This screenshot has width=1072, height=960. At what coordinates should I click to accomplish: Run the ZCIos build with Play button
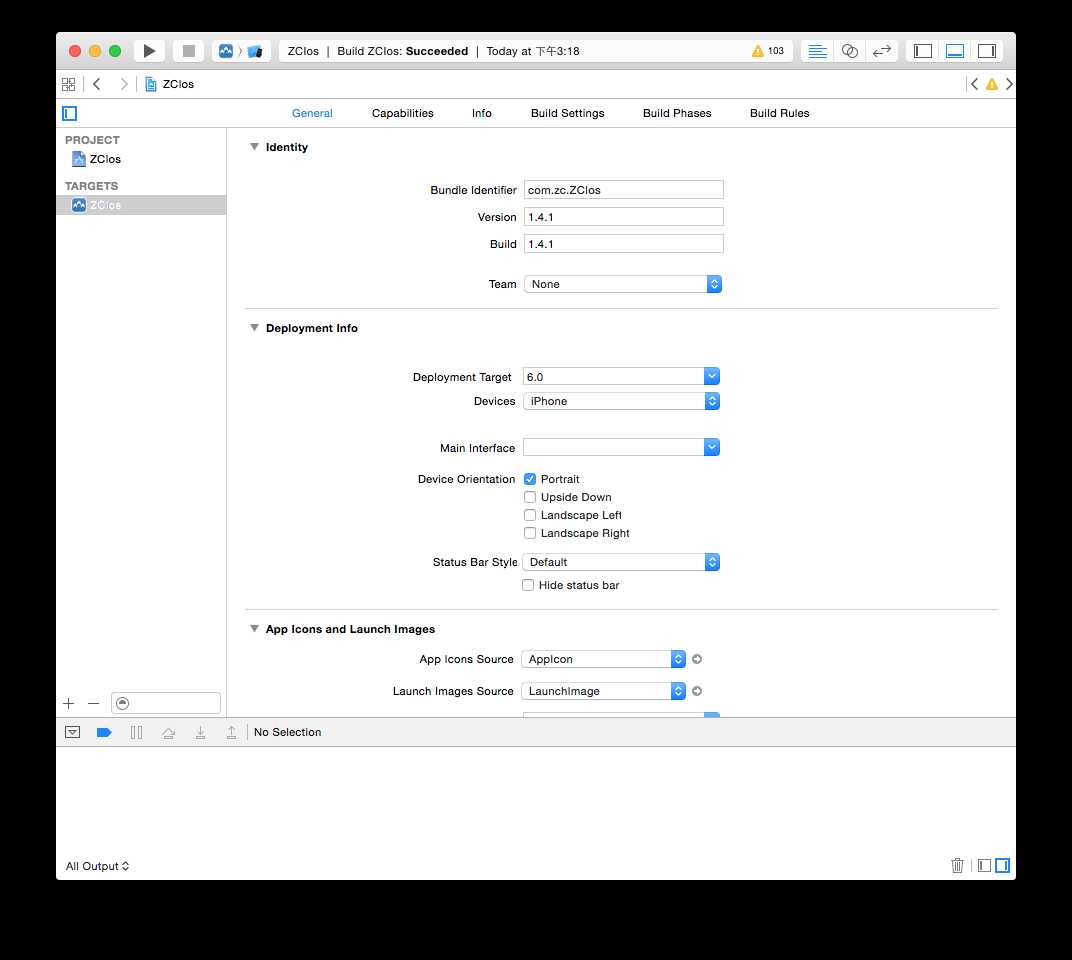pyautogui.click(x=149, y=51)
